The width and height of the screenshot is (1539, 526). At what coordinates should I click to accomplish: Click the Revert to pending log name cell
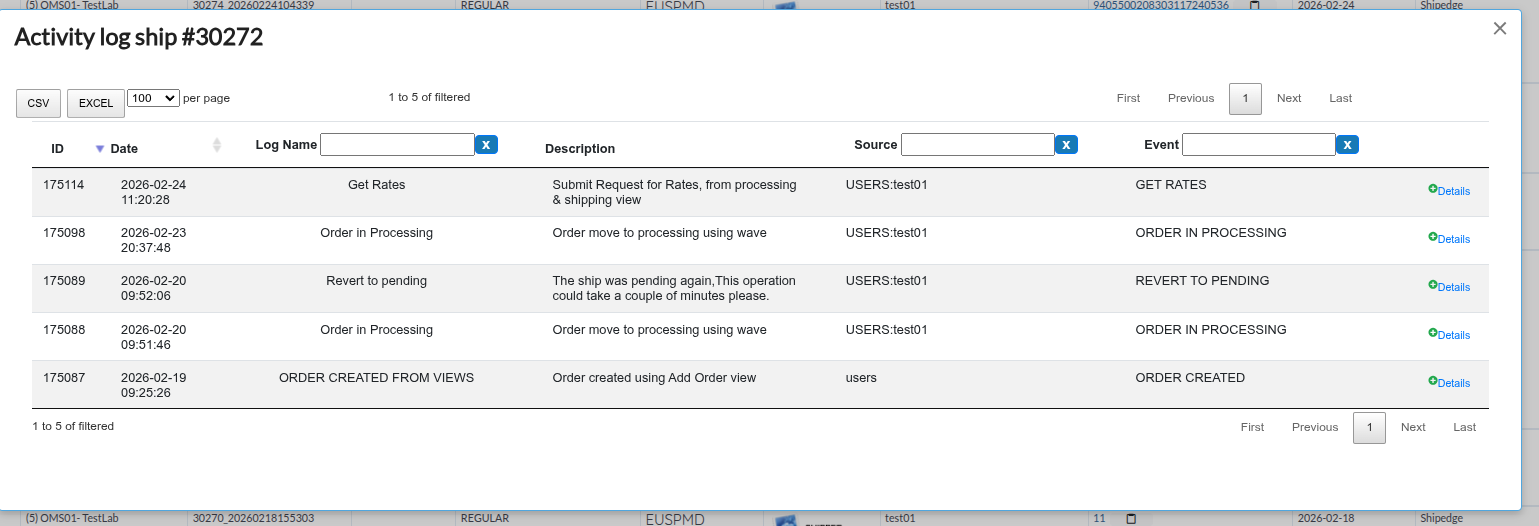click(x=376, y=280)
